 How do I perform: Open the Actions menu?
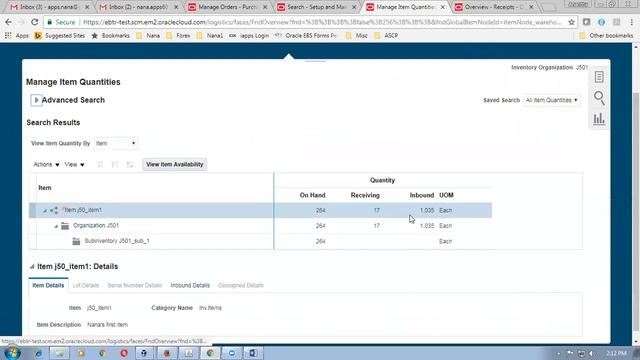(x=46, y=164)
